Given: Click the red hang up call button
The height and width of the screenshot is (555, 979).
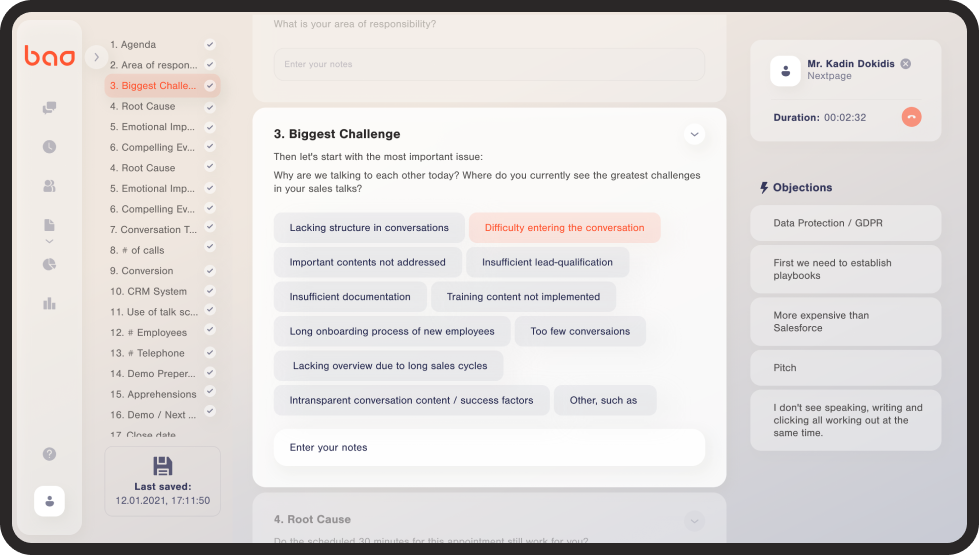Looking at the screenshot, I should click(911, 117).
